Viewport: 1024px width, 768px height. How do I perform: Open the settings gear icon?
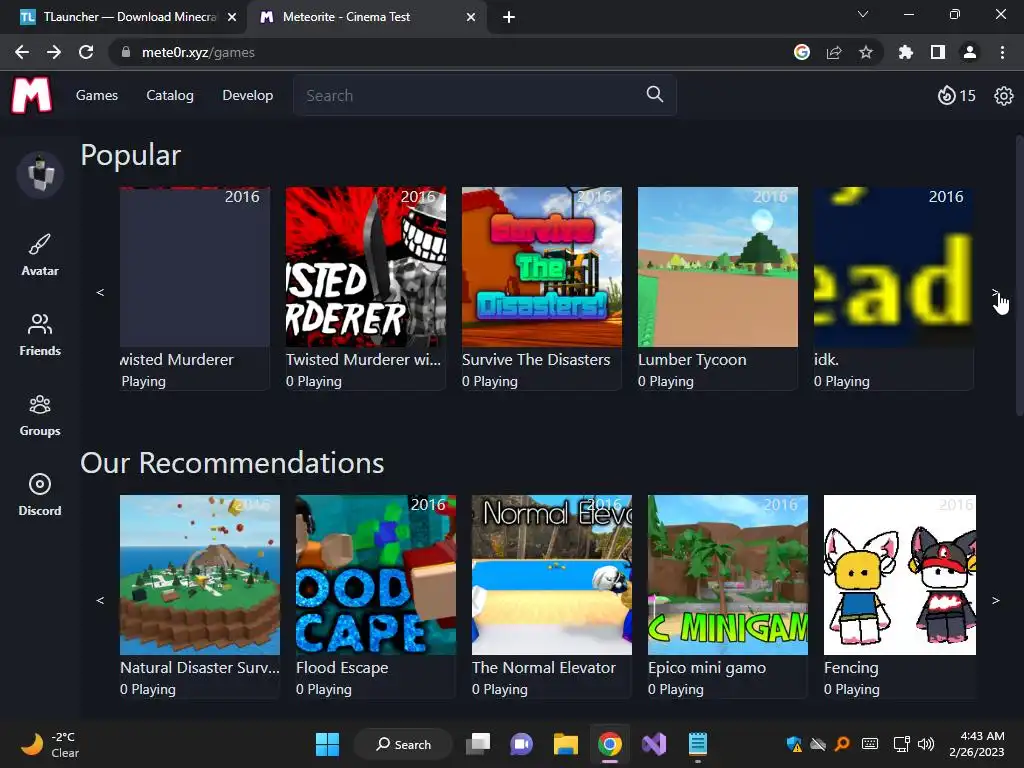1004,96
